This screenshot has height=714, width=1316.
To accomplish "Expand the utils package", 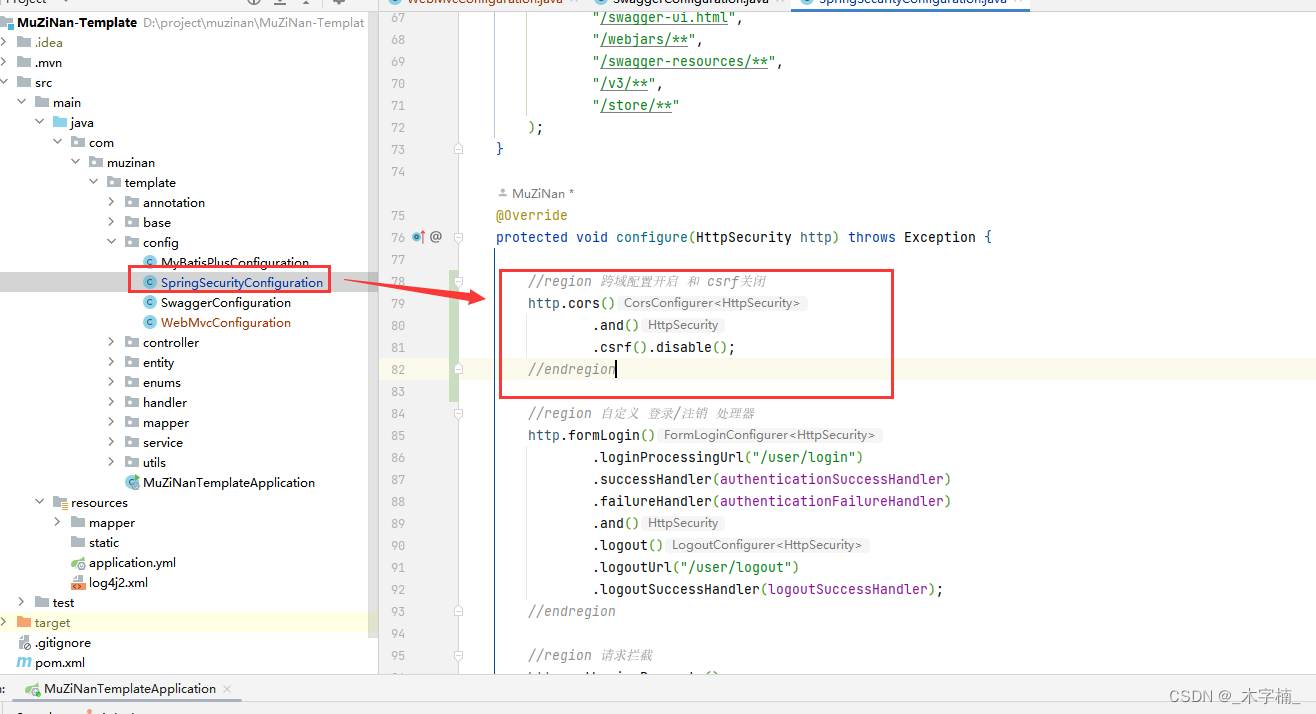I will [x=112, y=462].
